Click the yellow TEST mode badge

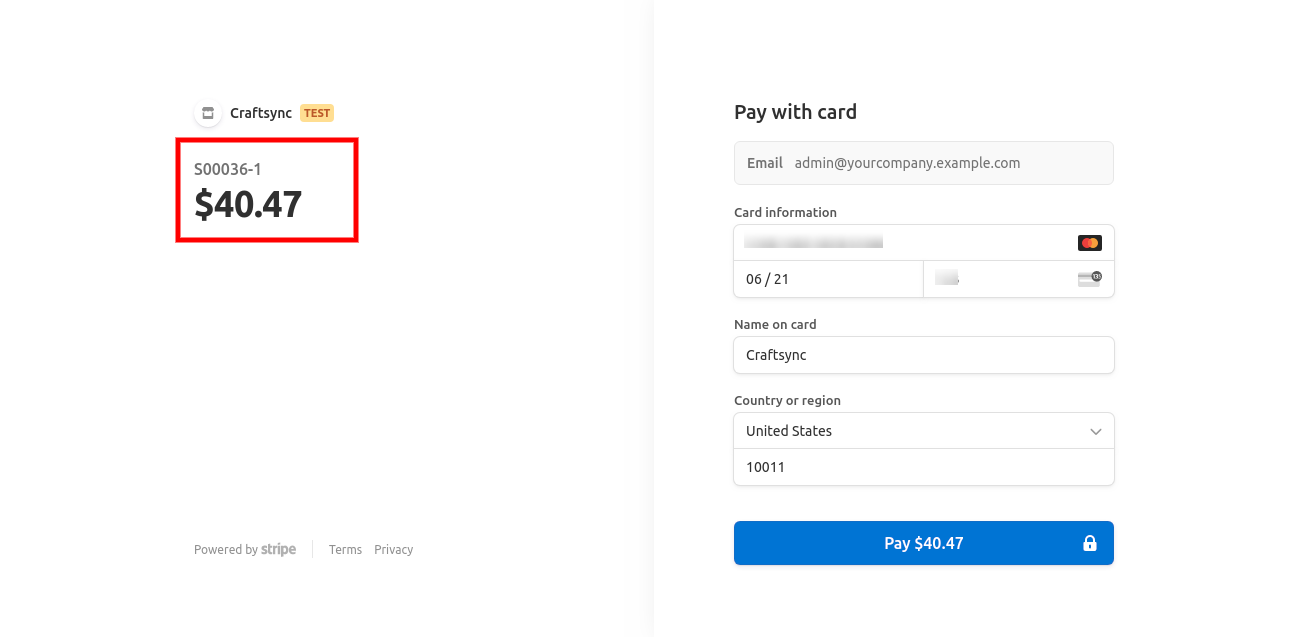317,113
